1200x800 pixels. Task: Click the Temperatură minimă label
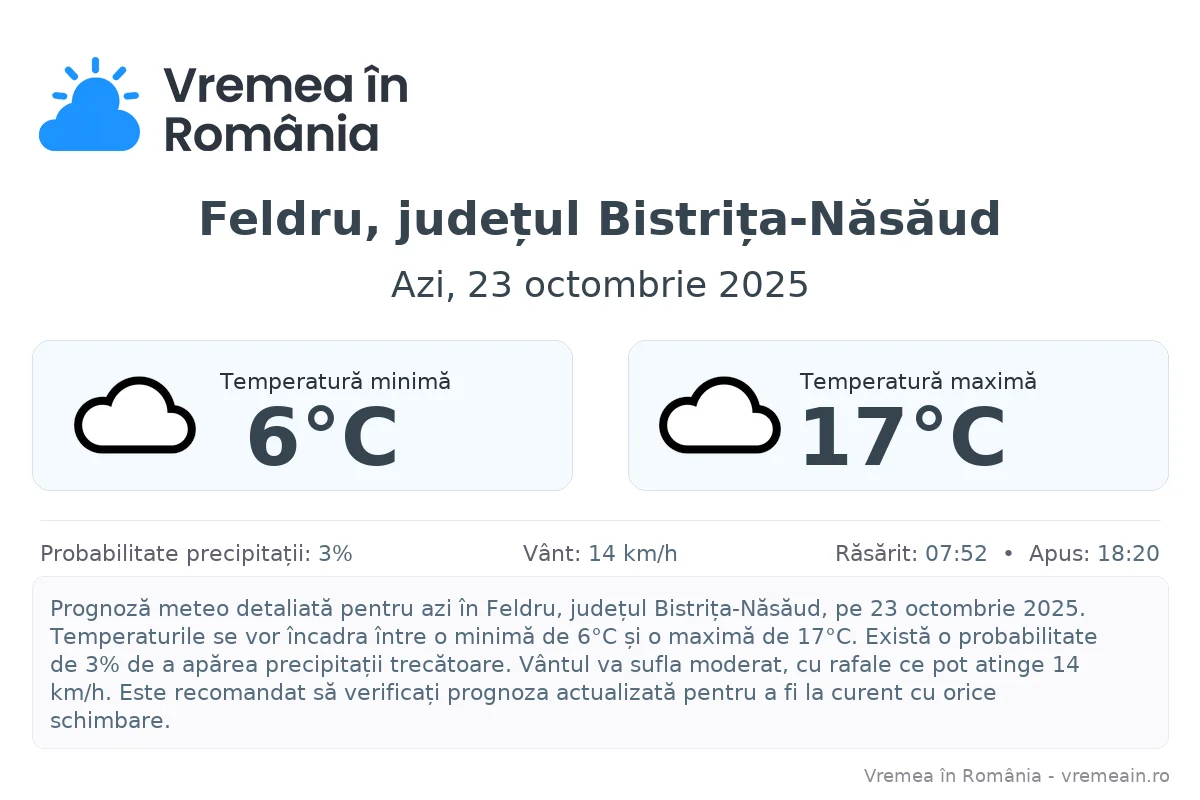pyautogui.click(x=335, y=381)
